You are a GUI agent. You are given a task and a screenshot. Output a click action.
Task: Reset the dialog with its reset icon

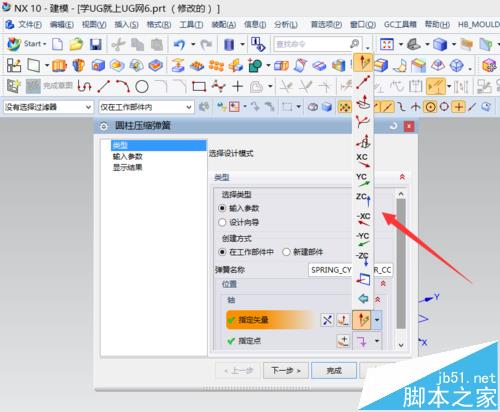pos(394,126)
